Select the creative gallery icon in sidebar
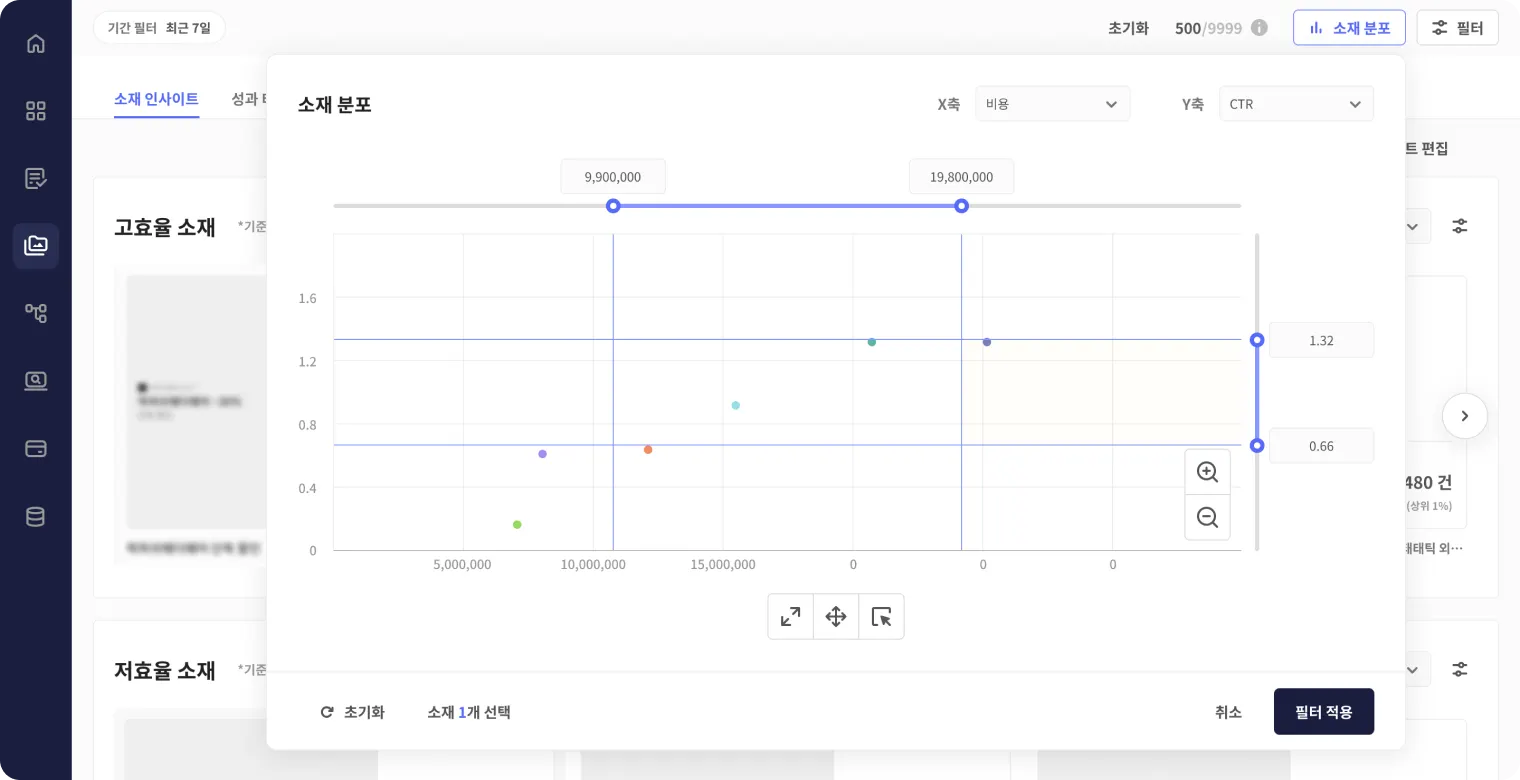This screenshot has height=780, width=1520. pyautogui.click(x=36, y=246)
